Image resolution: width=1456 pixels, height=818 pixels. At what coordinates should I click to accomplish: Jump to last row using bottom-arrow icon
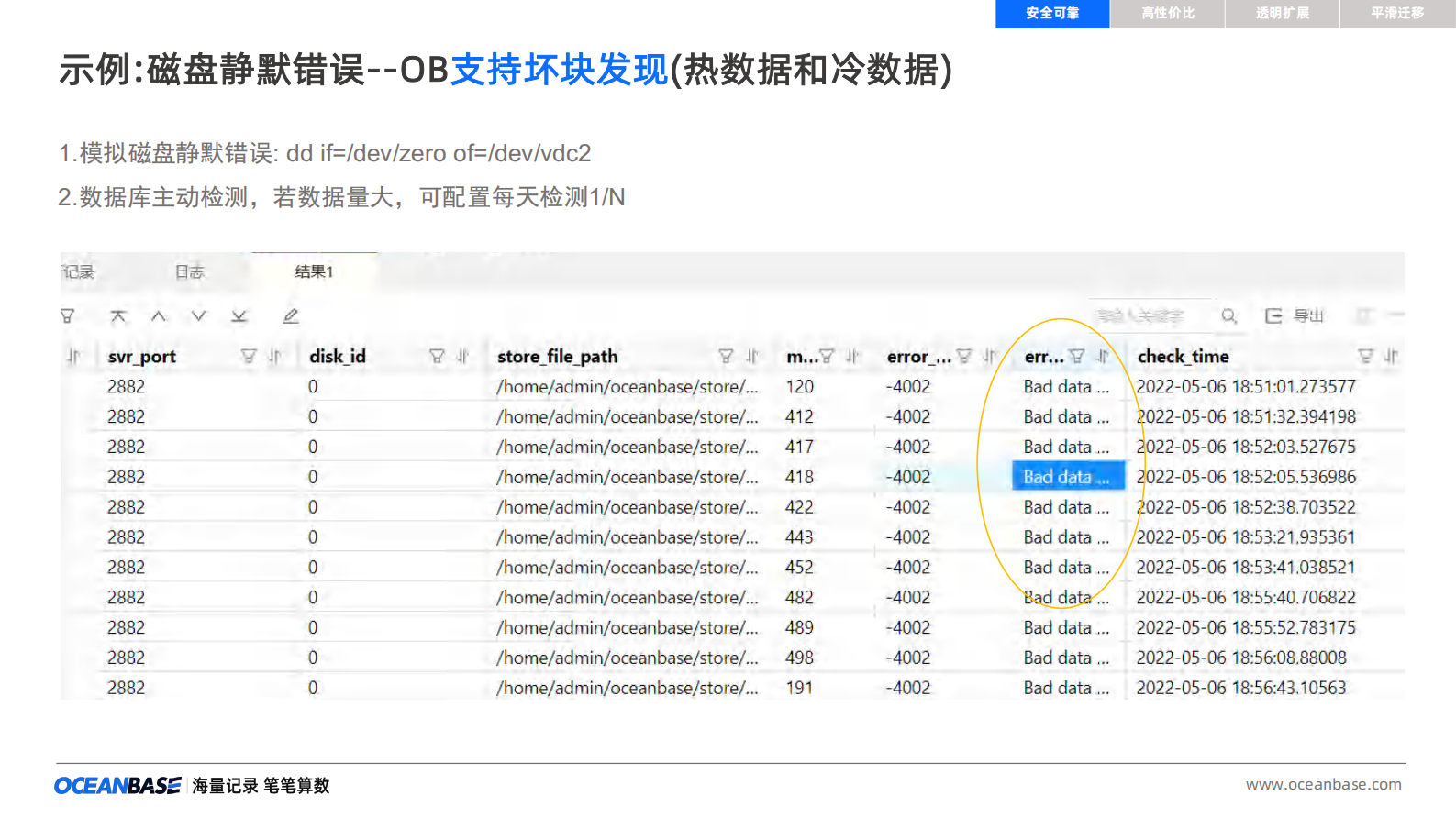tap(239, 316)
